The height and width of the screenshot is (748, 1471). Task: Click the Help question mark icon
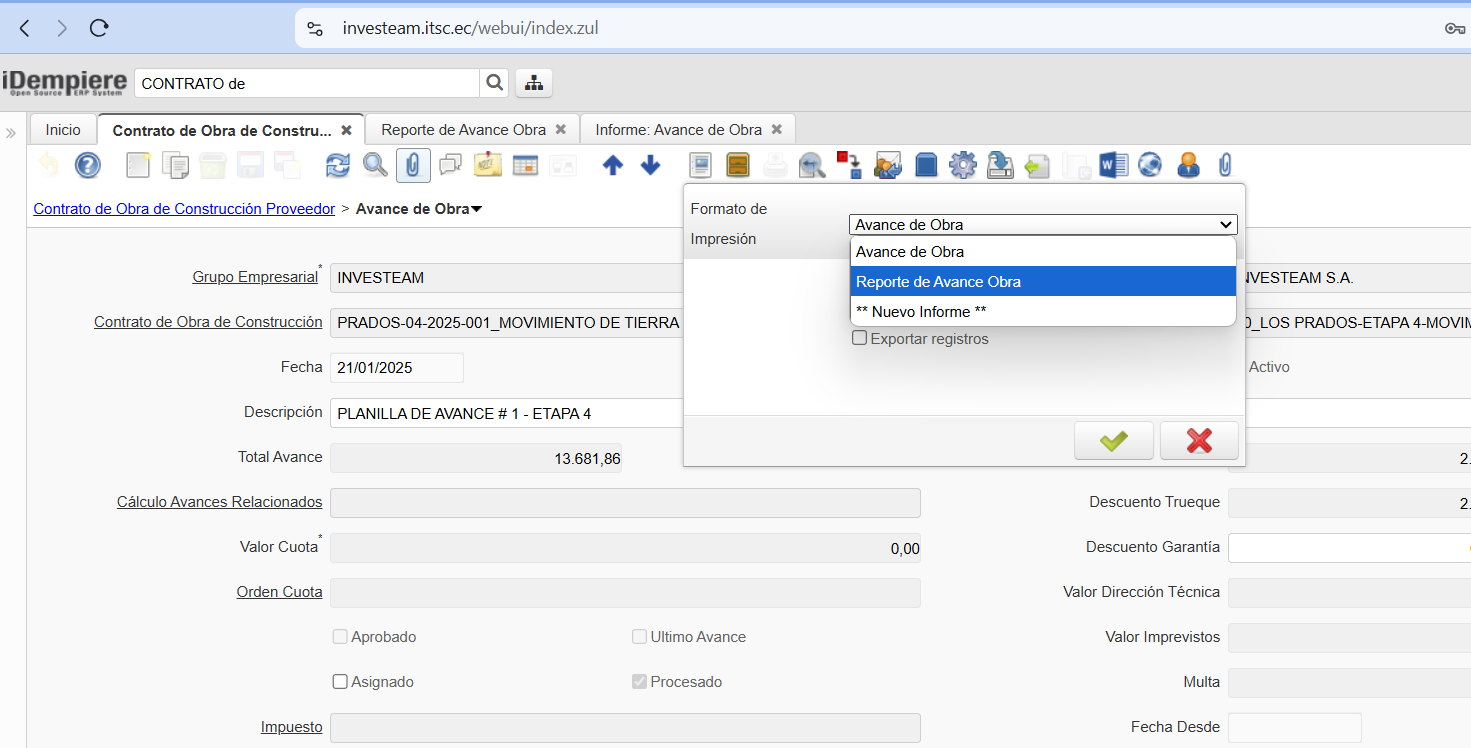coord(88,165)
